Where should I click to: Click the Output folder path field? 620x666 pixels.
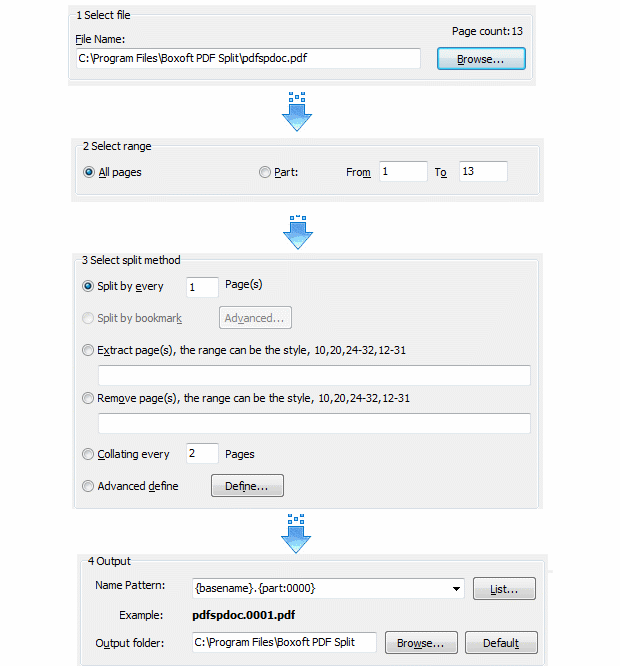(284, 642)
